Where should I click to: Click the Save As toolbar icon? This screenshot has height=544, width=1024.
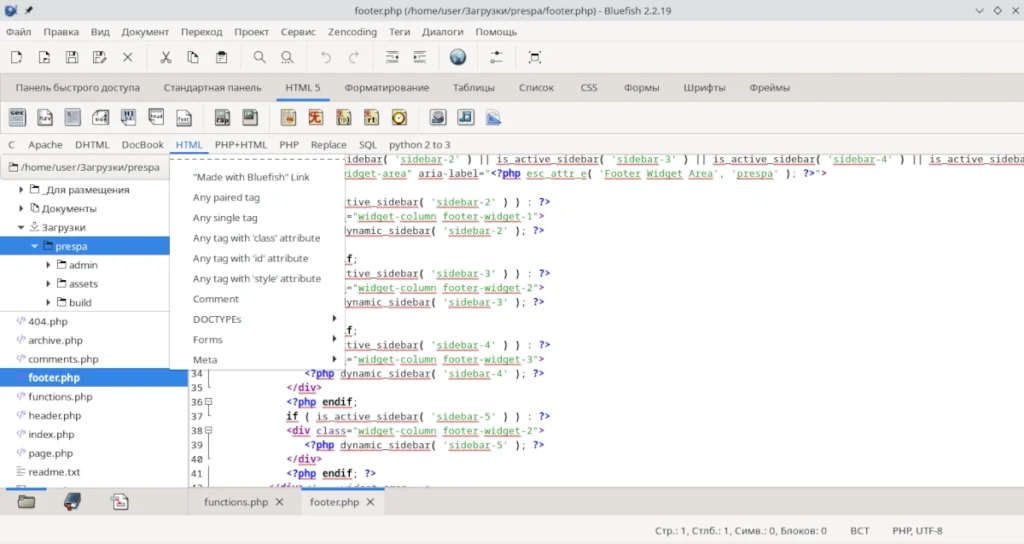99,57
